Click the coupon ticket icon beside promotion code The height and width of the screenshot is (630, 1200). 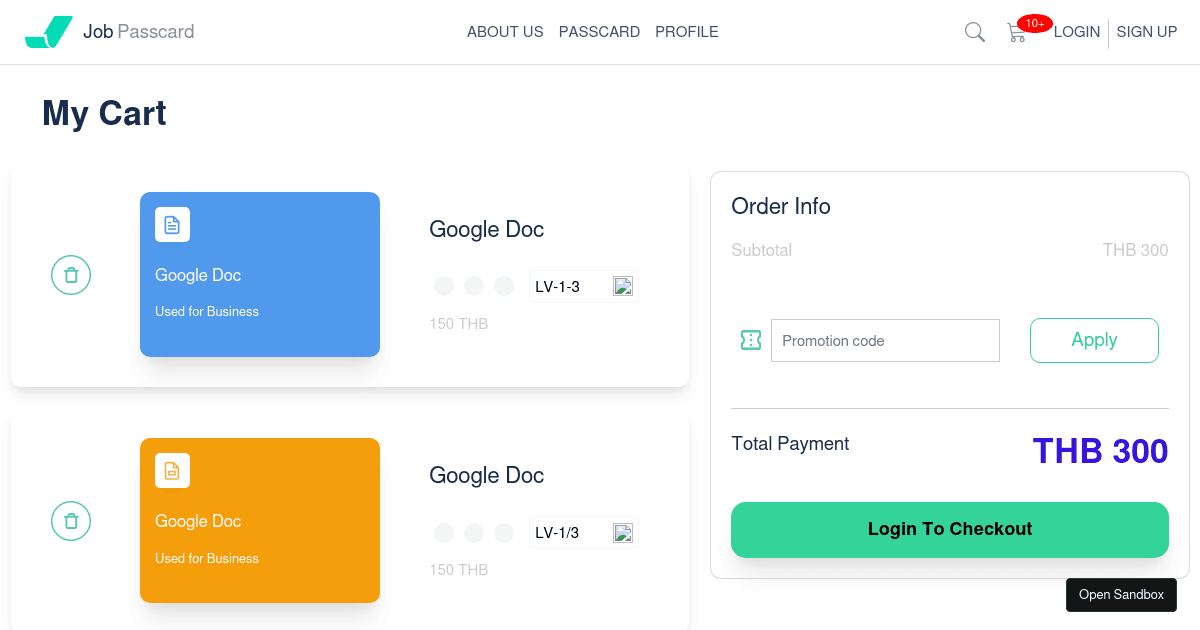(751, 340)
